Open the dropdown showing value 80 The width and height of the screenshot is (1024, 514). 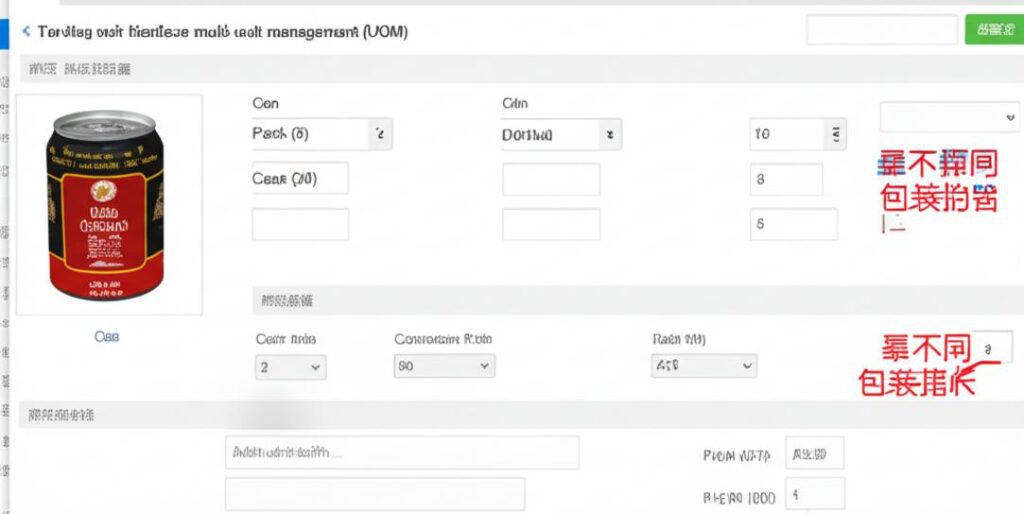click(x=444, y=367)
